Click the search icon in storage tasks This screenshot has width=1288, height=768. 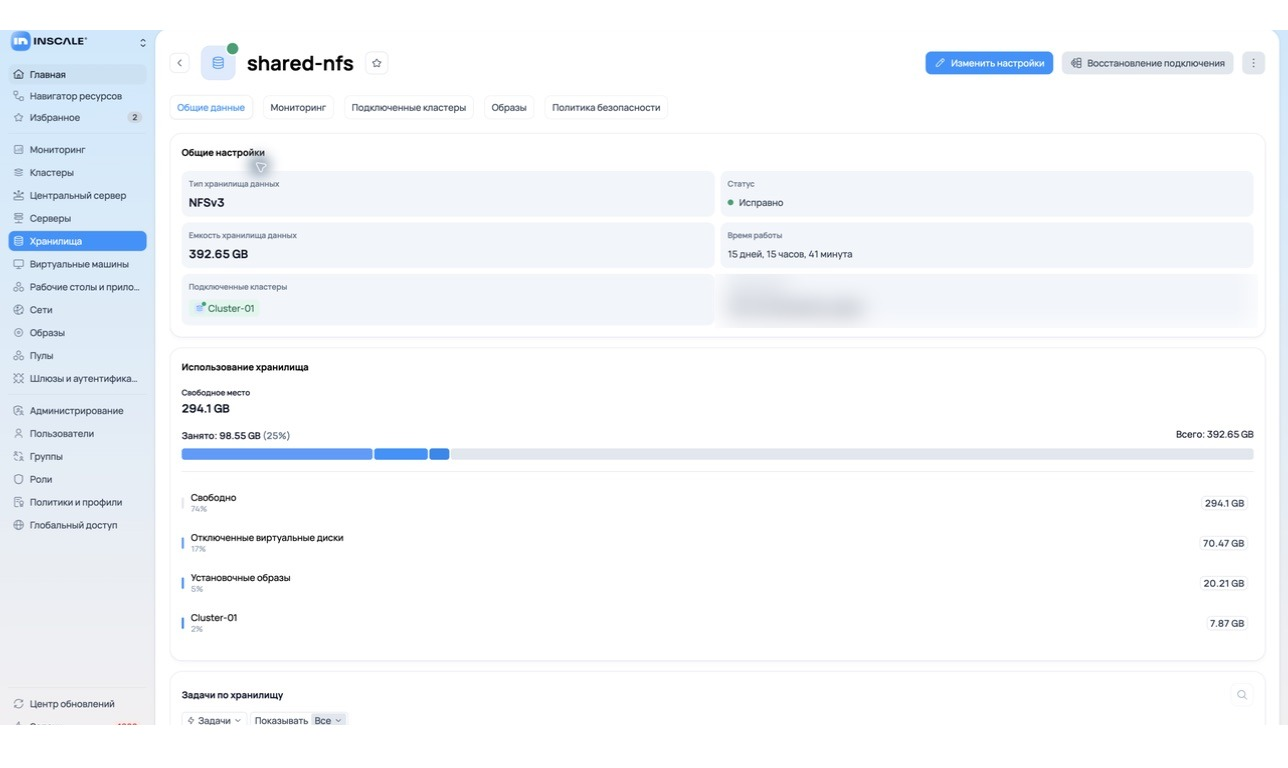click(1242, 695)
